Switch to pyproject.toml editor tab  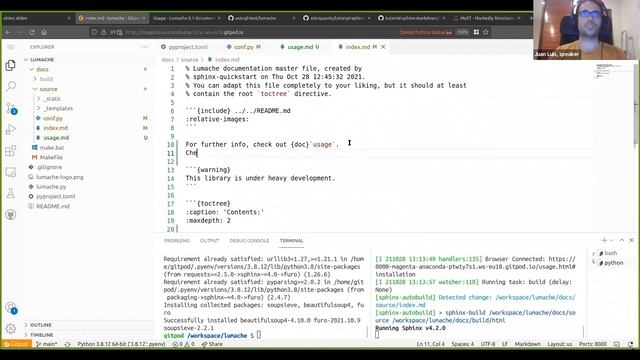(188, 47)
